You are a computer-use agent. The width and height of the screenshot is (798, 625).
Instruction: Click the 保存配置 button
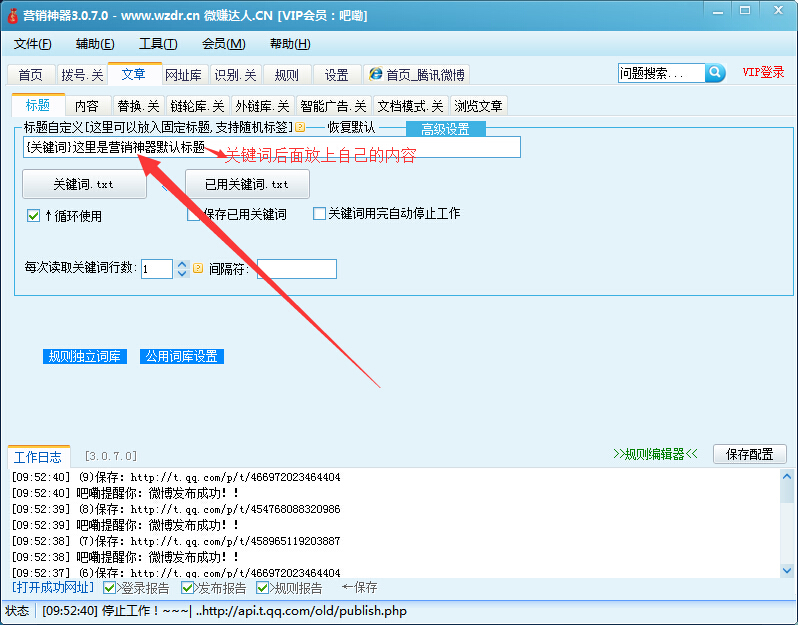pos(750,454)
